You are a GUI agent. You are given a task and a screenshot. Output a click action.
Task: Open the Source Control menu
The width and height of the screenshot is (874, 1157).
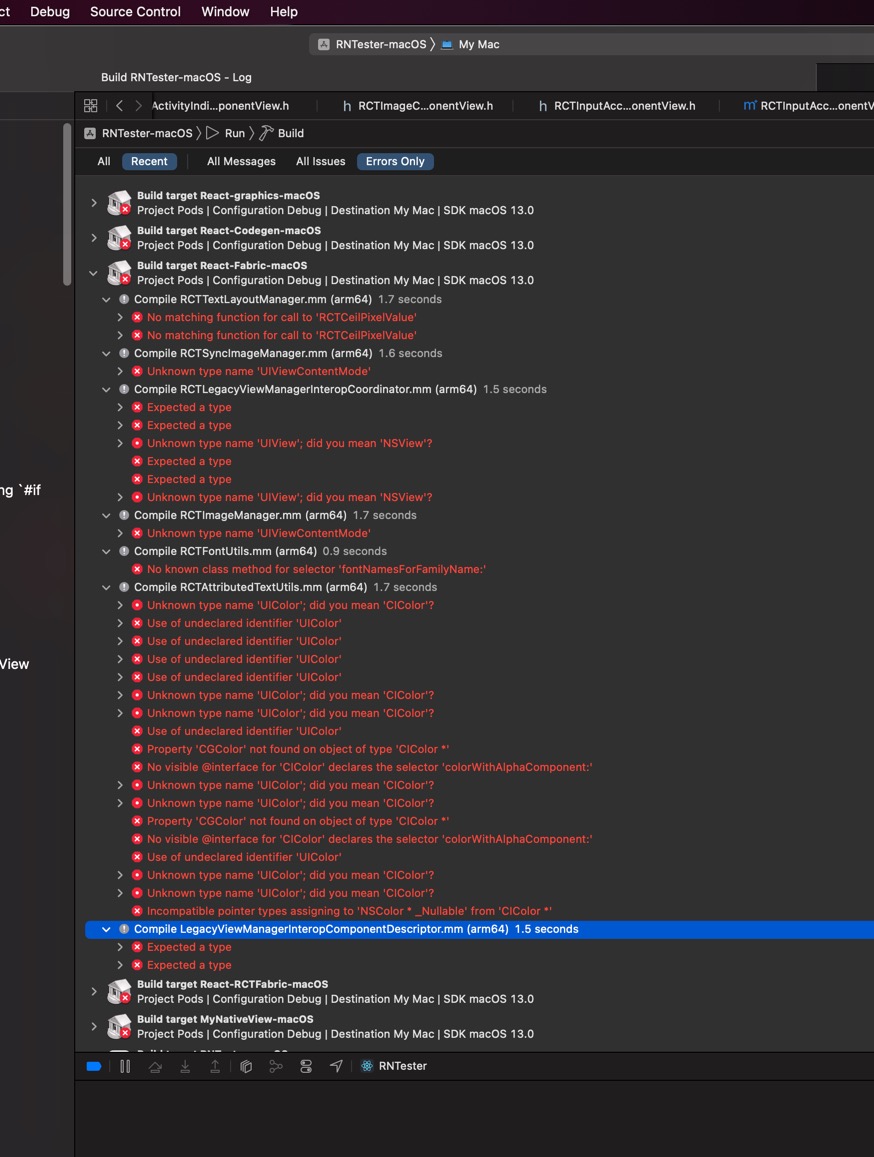[x=135, y=12]
